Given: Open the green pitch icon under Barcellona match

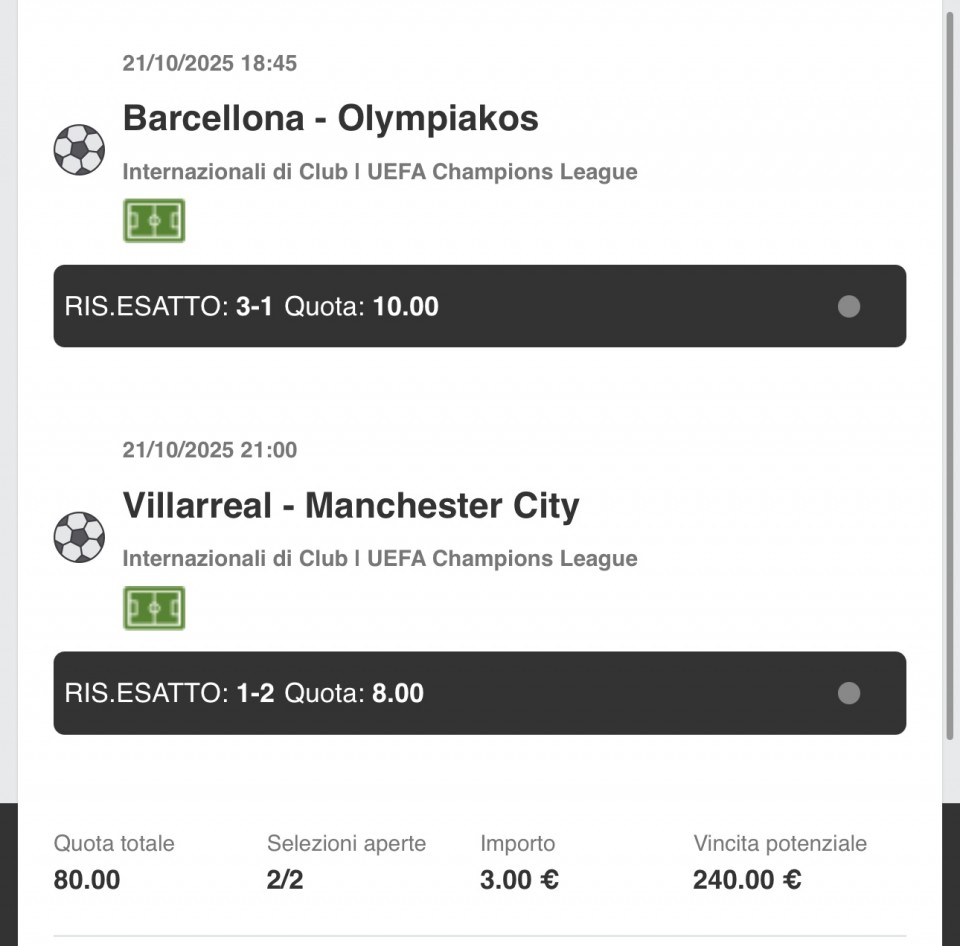Looking at the screenshot, I should pyautogui.click(x=154, y=221).
